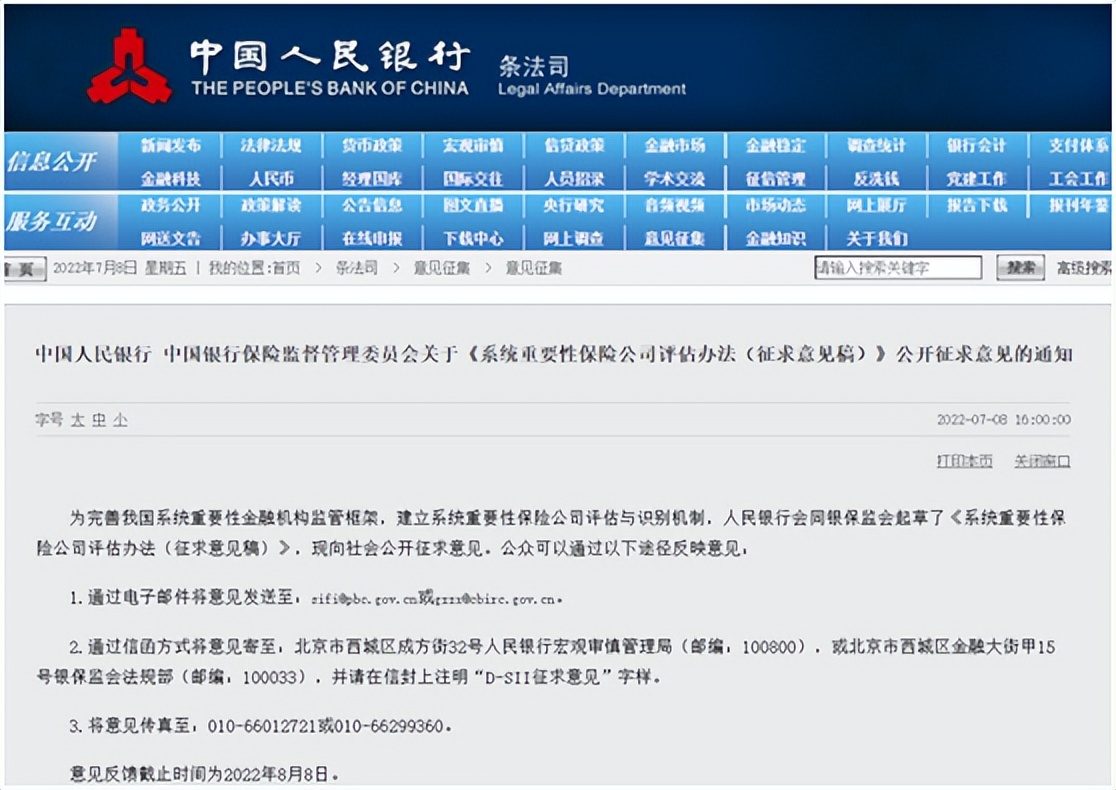Viewport: 1116px width, 790px height.
Task: Set font size to small 小
Action: [120, 420]
